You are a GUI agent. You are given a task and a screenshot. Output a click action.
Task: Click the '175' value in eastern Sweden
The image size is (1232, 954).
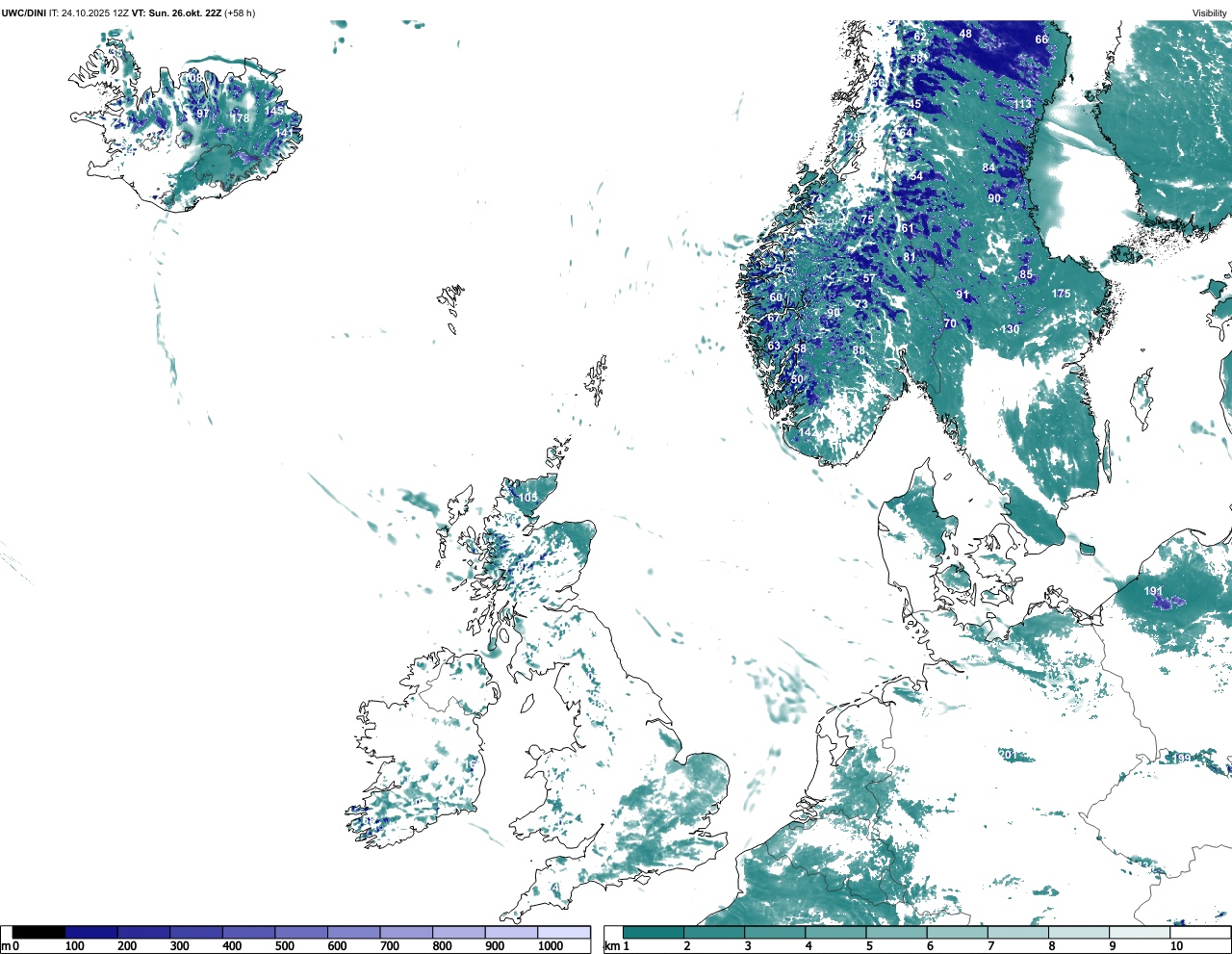tap(1061, 295)
